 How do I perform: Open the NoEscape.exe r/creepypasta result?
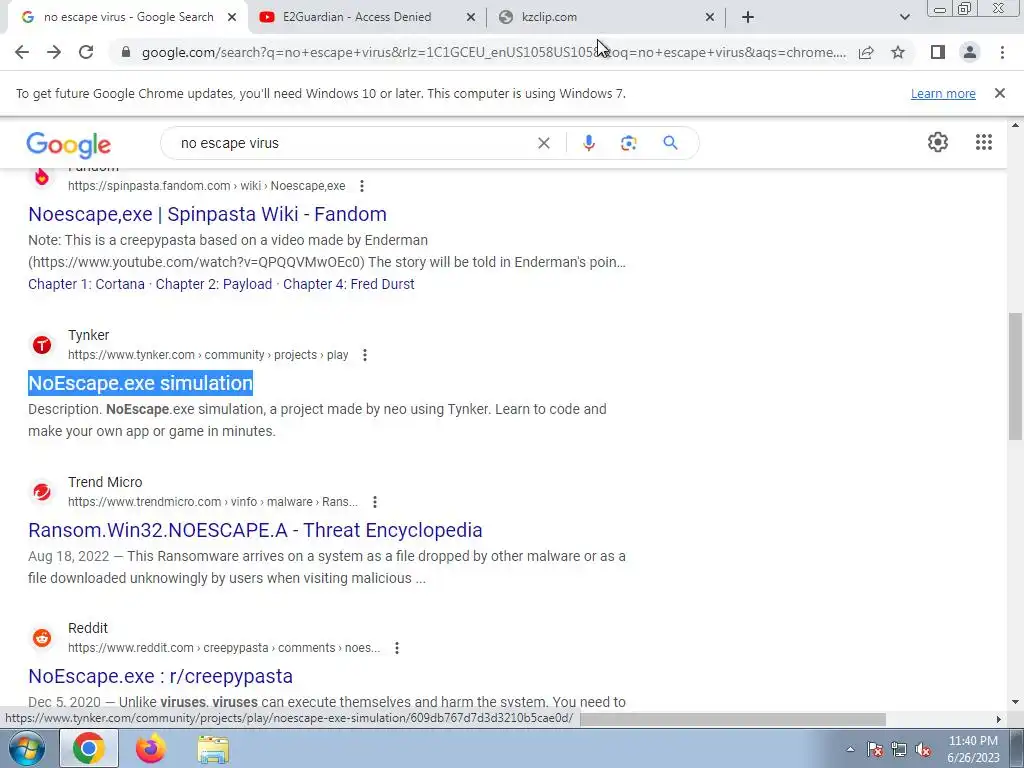161,677
